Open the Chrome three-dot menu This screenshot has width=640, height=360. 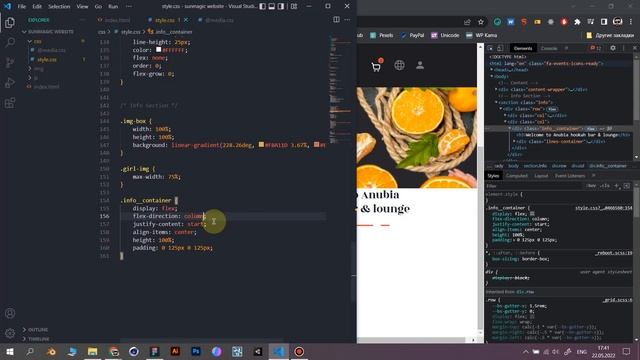tap(631, 22)
